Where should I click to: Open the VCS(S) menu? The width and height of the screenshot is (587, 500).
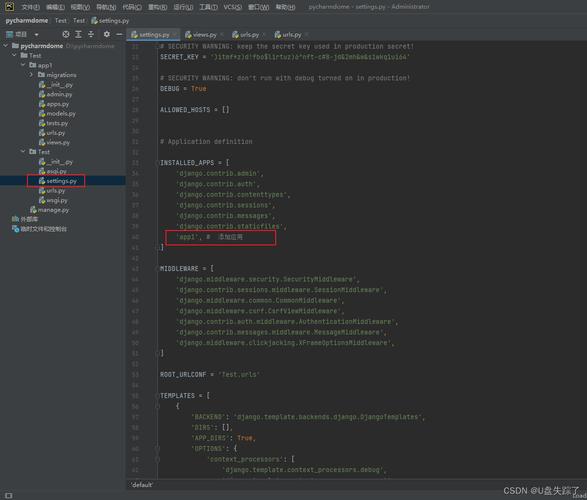pyautogui.click(x=232, y=7)
